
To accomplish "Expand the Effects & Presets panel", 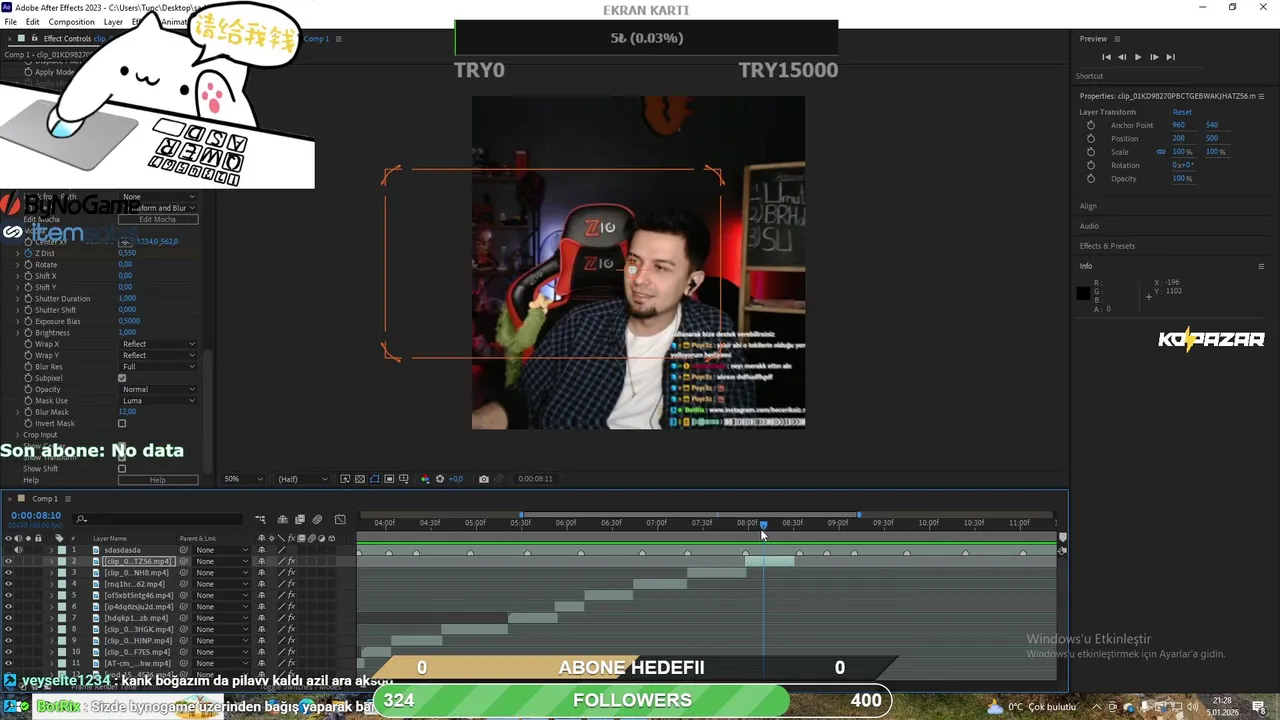I will [x=1107, y=246].
